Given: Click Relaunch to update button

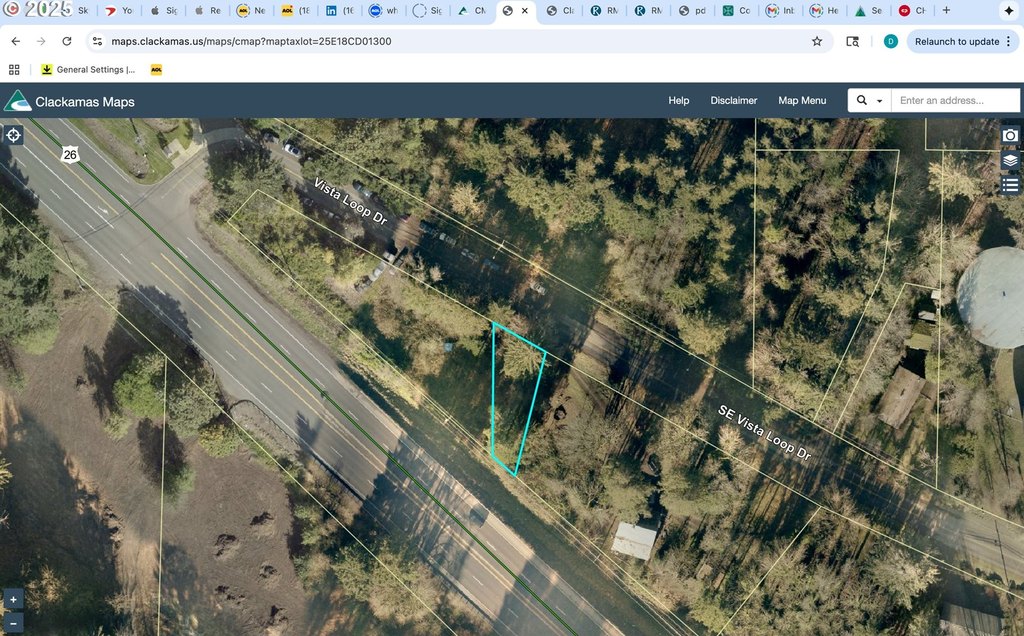Looking at the screenshot, I should (x=956, y=41).
